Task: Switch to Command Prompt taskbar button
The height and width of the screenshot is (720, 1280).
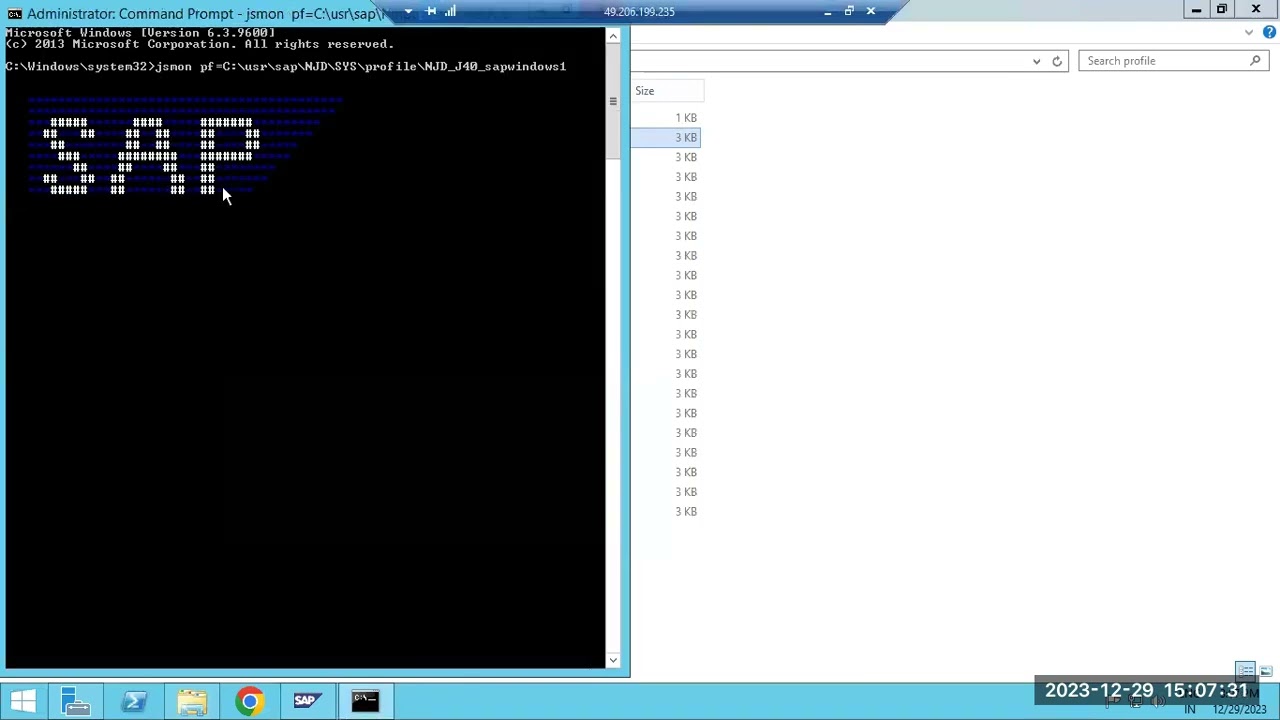Action: 365,701
